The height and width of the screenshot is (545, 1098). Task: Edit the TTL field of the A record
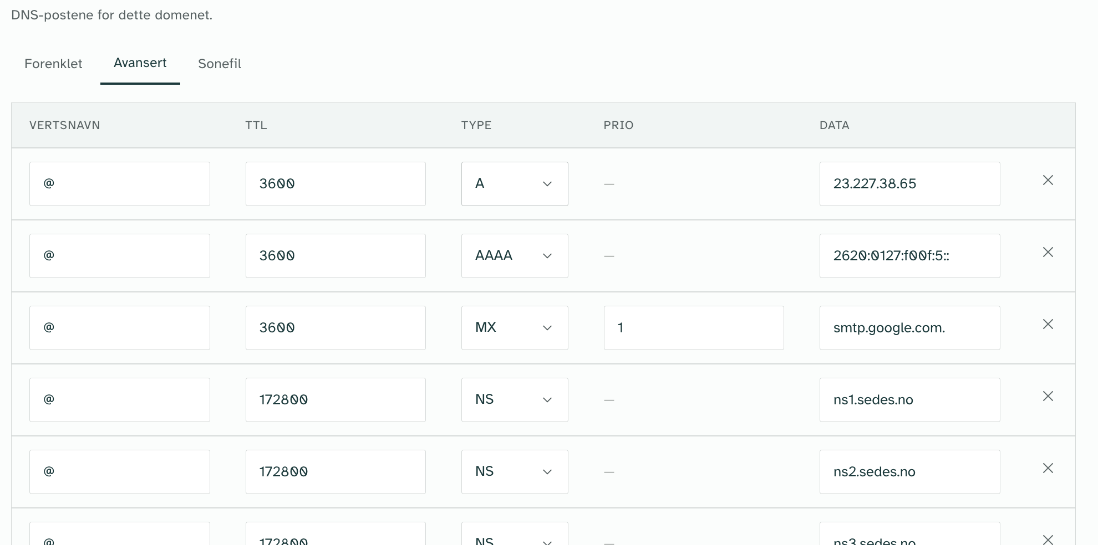(x=335, y=184)
